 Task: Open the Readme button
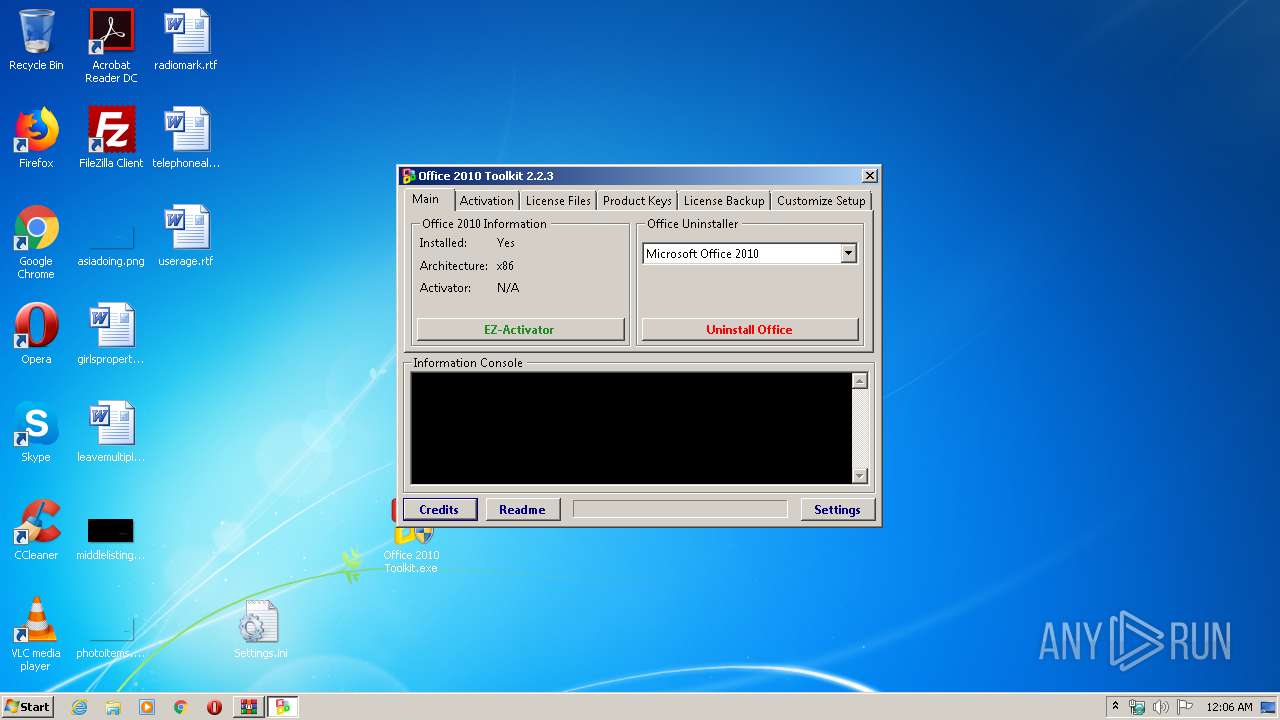click(x=522, y=509)
